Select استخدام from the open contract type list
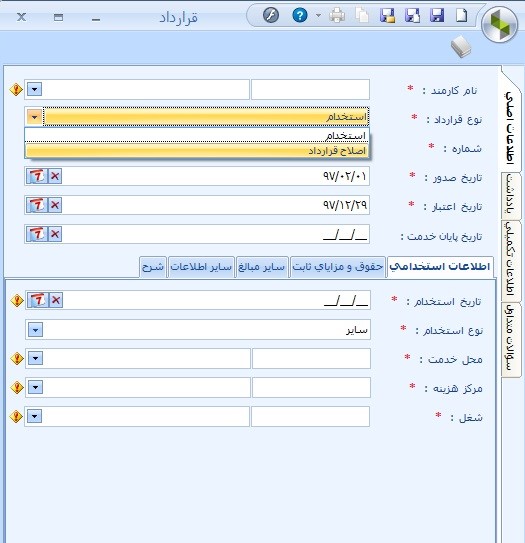The width and height of the screenshot is (525, 543). click(x=197, y=135)
